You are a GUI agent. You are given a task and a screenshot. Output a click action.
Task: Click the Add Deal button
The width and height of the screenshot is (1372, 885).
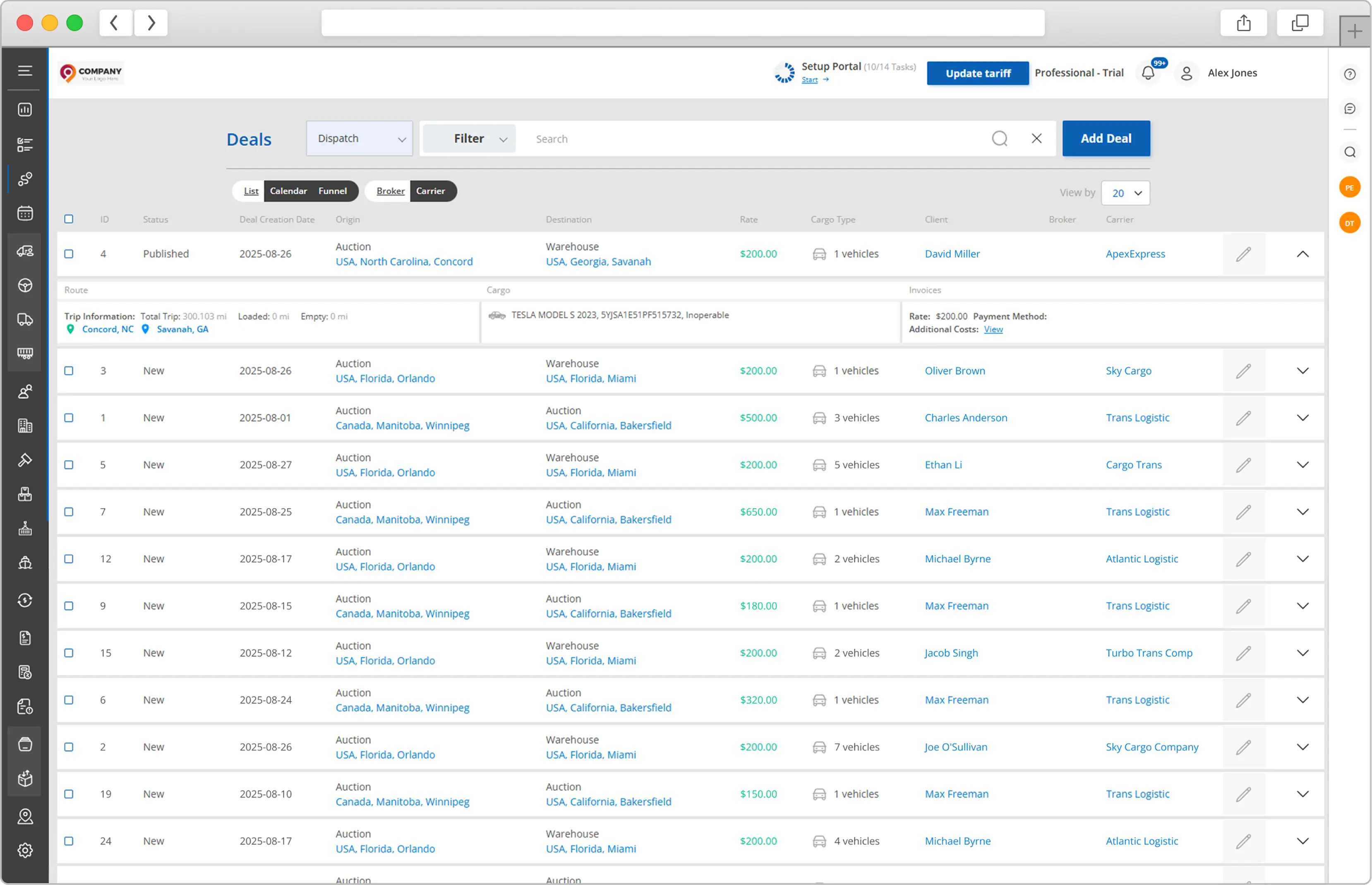pyautogui.click(x=1106, y=139)
